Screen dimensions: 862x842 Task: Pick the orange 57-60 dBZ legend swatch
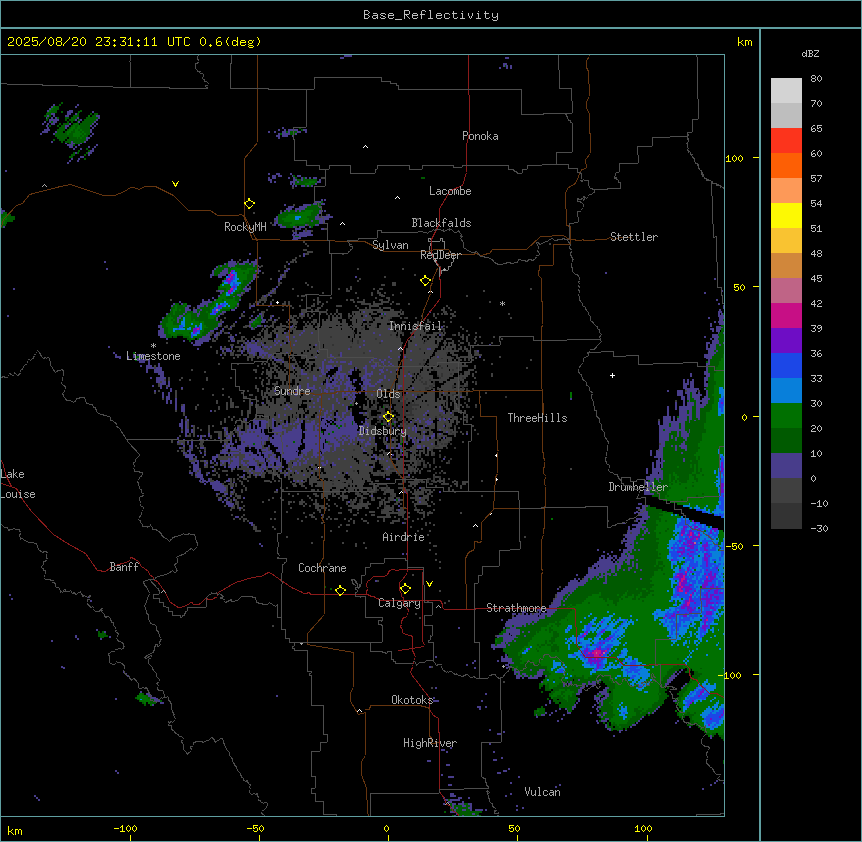786,165
